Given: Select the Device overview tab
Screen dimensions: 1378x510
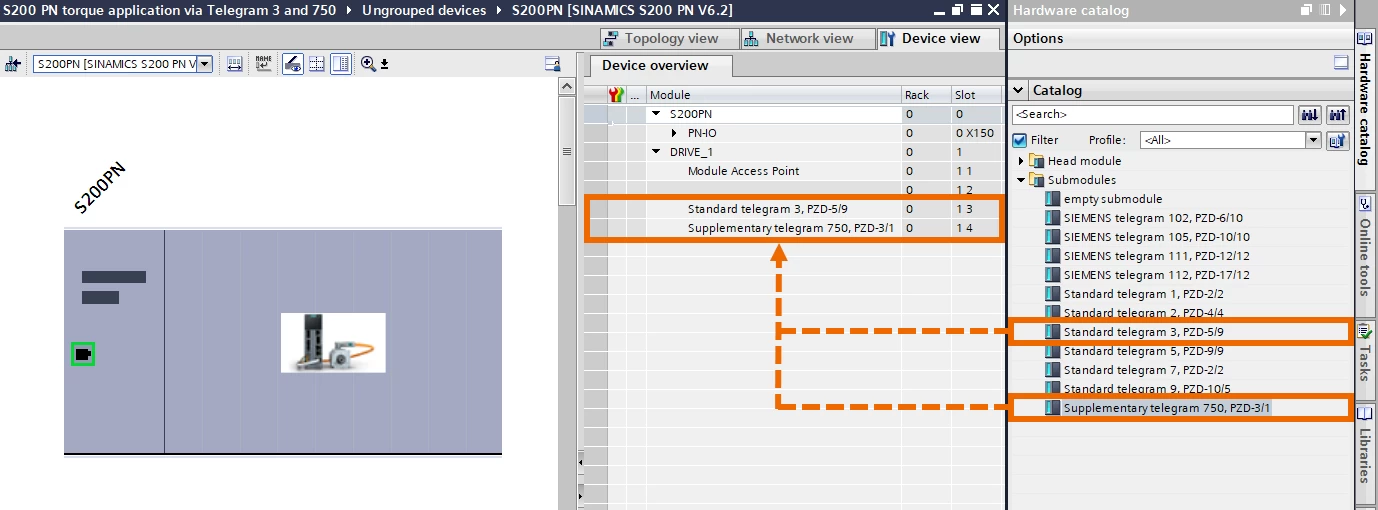Looking at the screenshot, I should (x=659, y=66).
